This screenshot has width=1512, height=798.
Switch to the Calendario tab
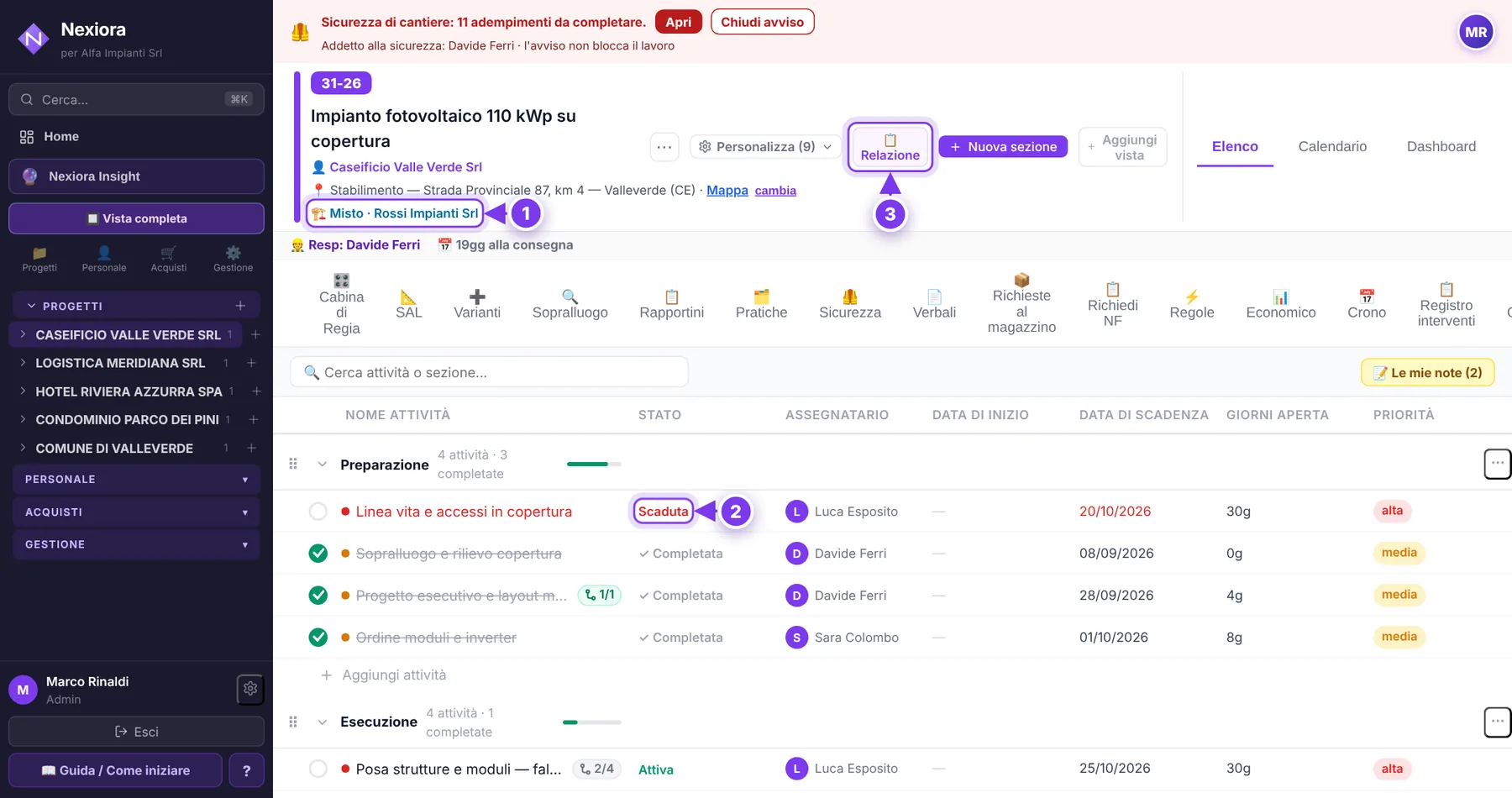click(x=1332, y=146)
